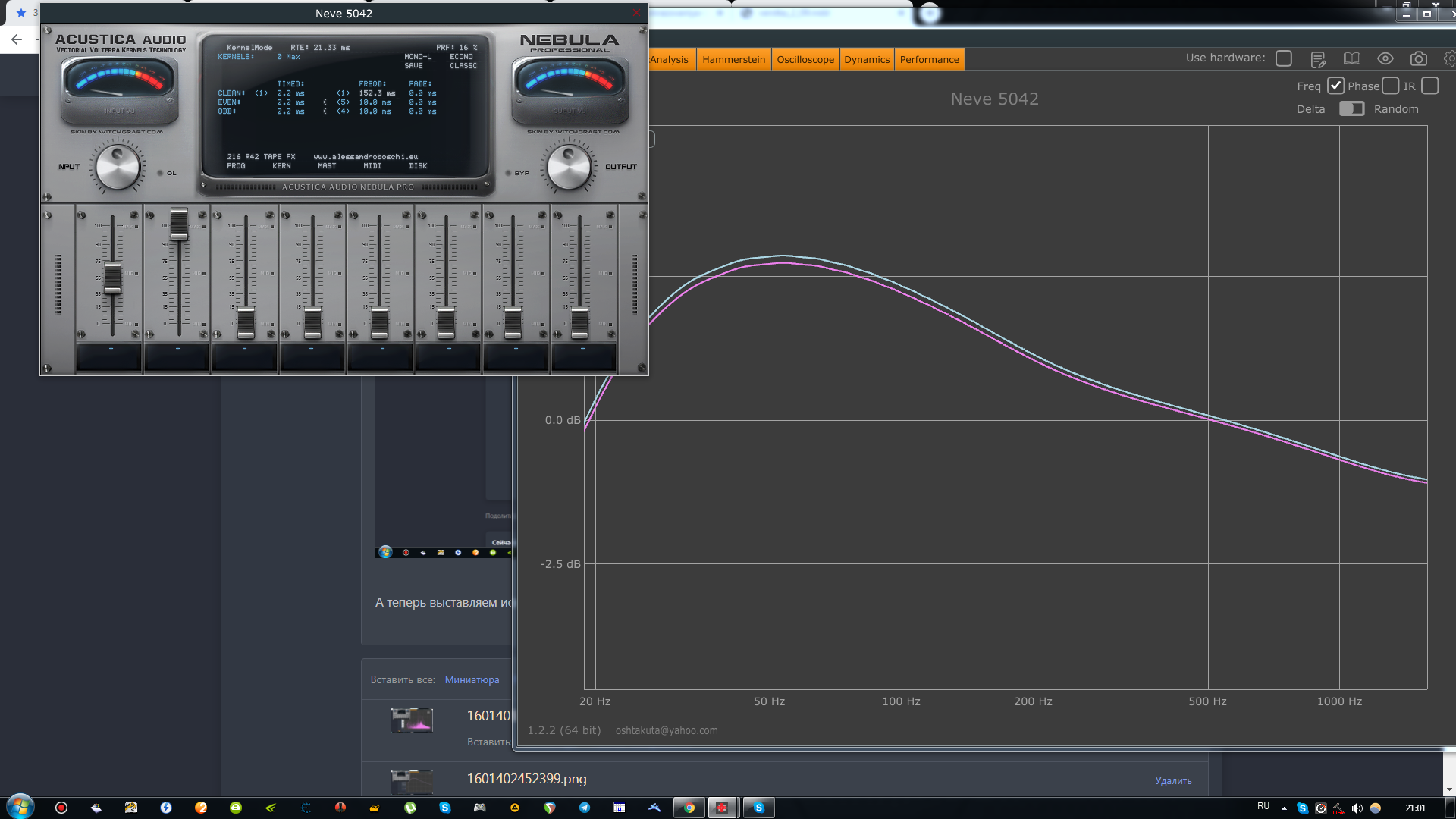This screenshot has width=1456, height=819.
Task: Click the Миниатюра link
Action: point(472,680)
